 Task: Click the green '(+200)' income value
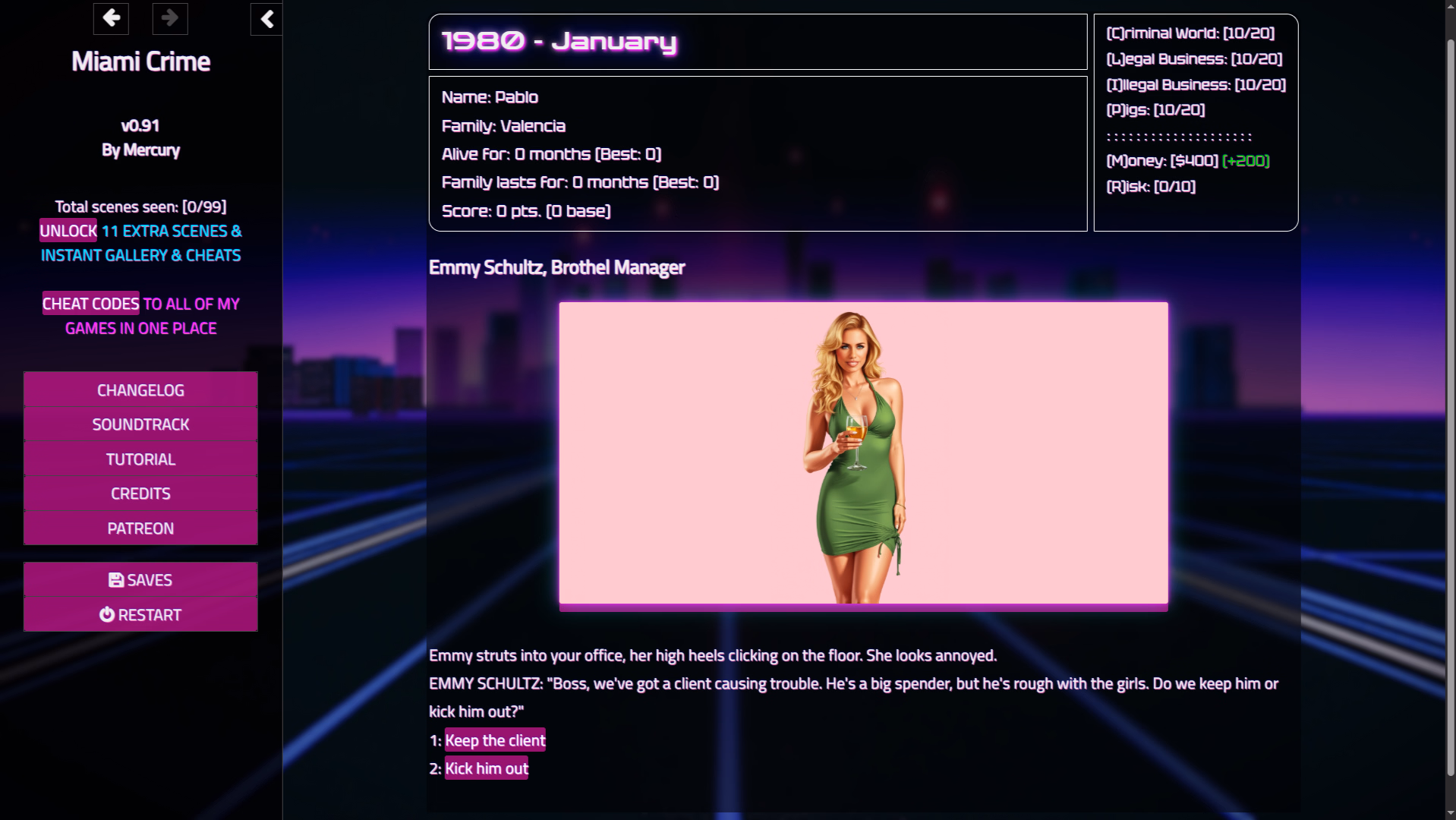(x=1246, y=161)
